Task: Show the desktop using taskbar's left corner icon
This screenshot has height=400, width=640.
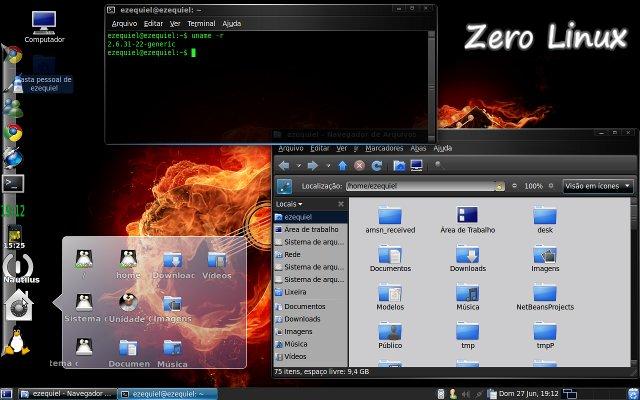Action: click(x=7, y=394)
